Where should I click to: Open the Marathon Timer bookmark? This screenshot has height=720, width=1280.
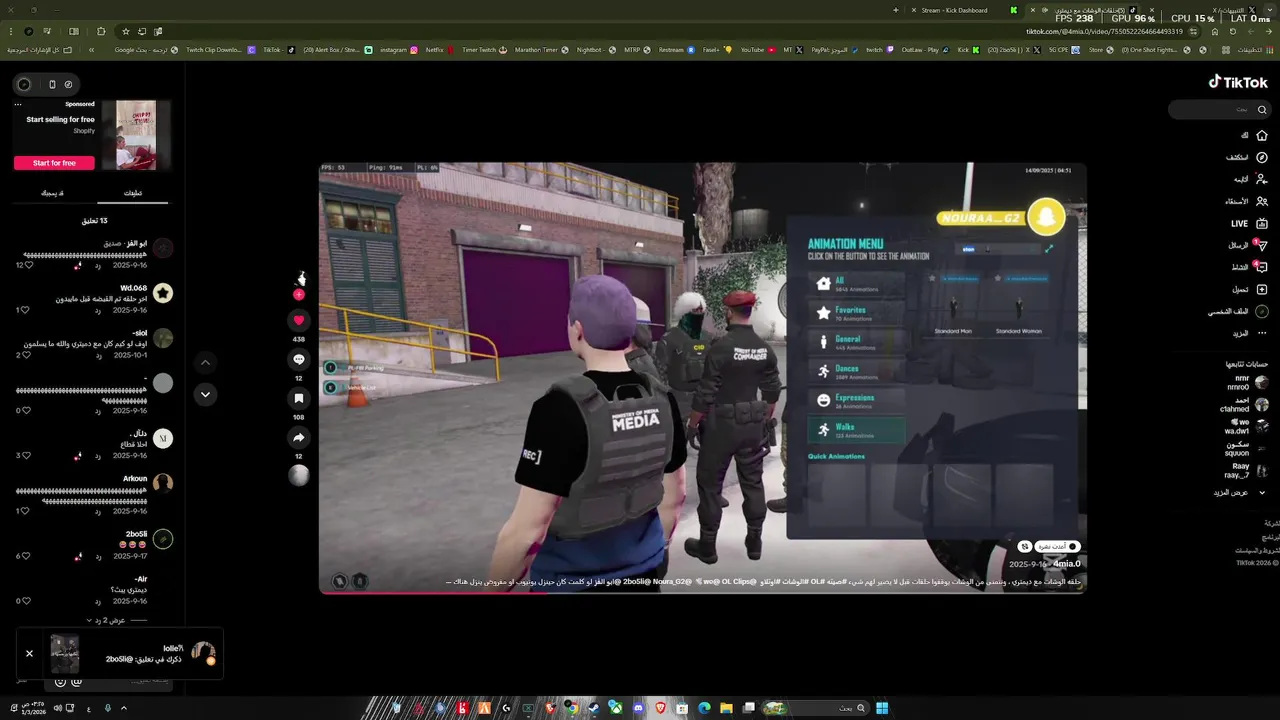coord(542,49)
